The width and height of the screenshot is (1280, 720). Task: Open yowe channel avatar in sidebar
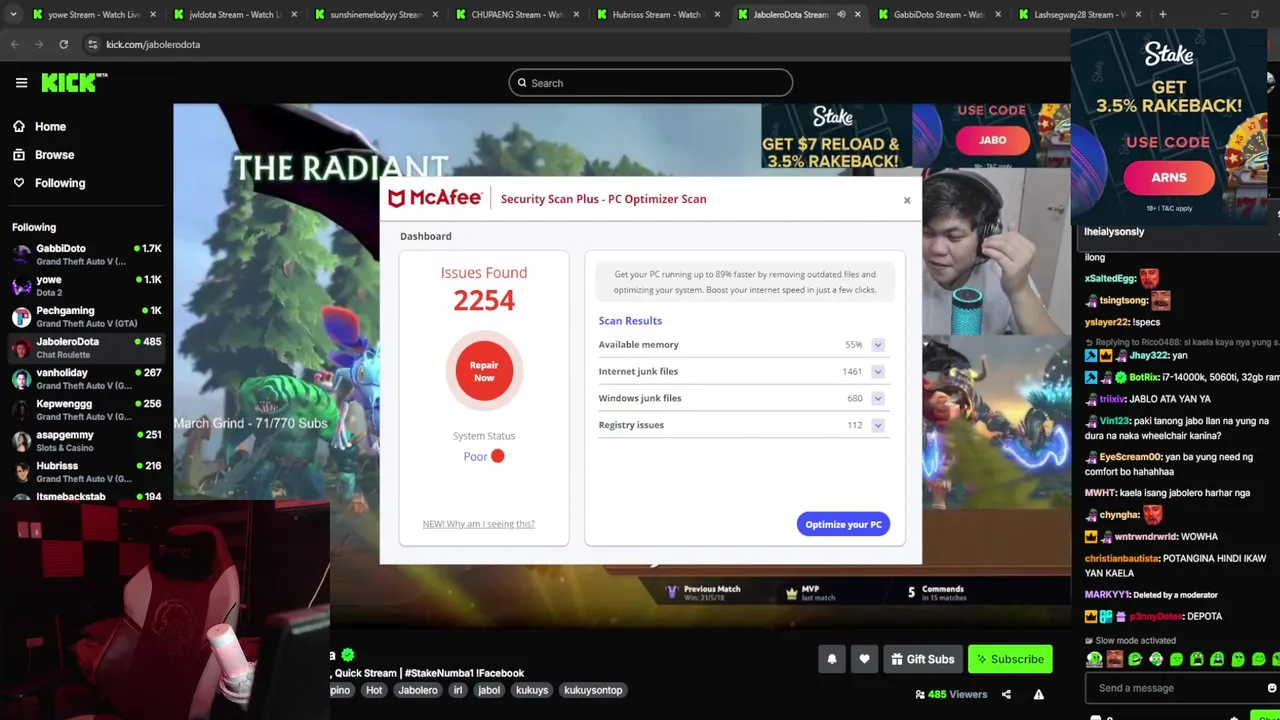pos(21,286)
